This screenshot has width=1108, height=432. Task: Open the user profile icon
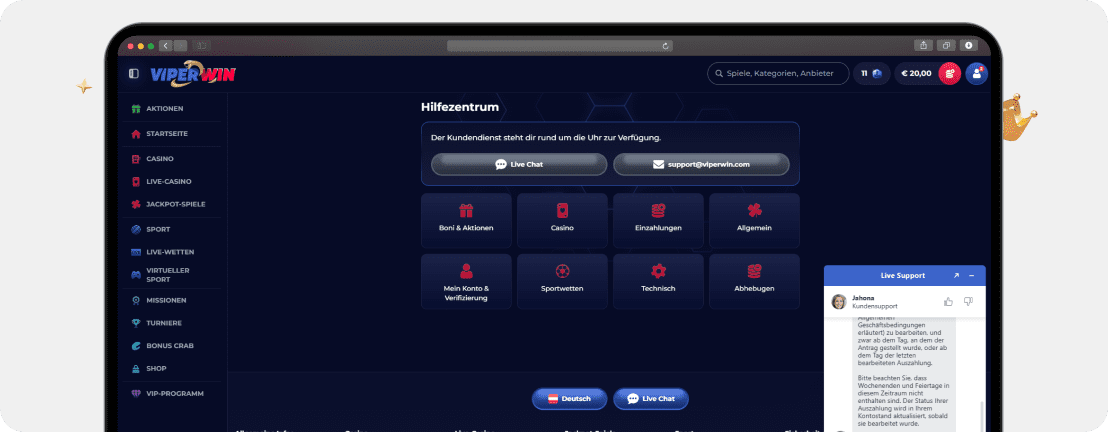tap(976, 73)
